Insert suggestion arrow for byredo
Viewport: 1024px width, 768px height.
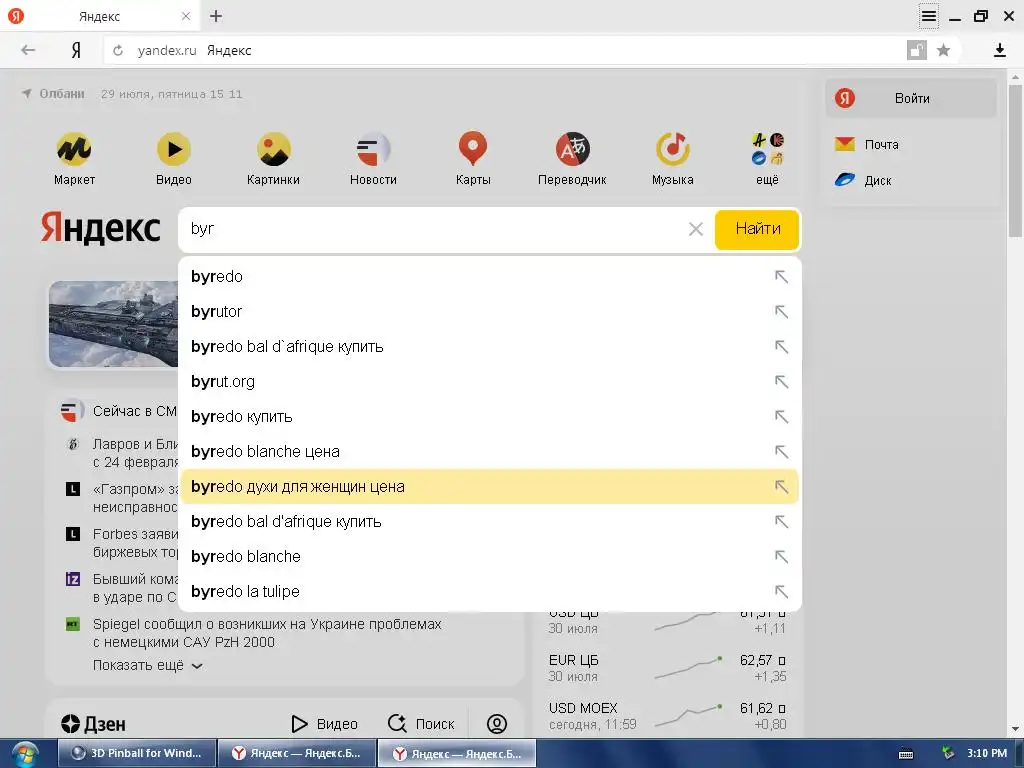pyautogui.click(x=781, y=277)
